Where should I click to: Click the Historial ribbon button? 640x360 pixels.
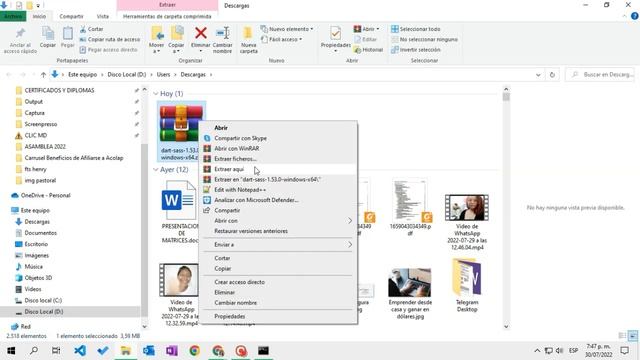pyautogui.click(x=368, y=49)
